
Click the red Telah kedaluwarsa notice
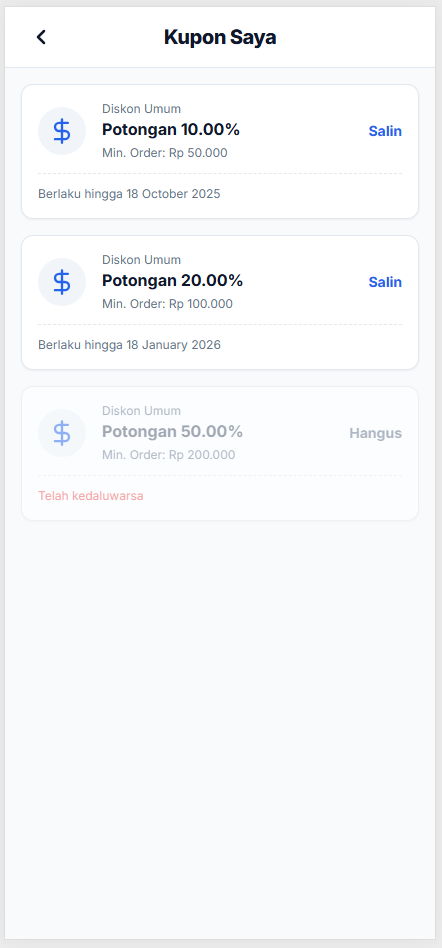pyautogui.click(x=91, y=496)
